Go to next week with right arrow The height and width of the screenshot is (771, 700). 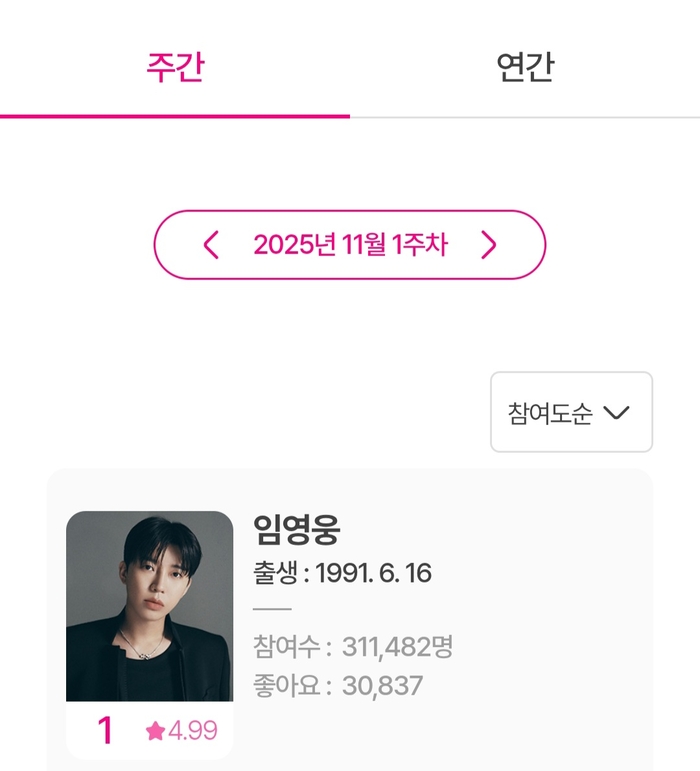[488, 245]
